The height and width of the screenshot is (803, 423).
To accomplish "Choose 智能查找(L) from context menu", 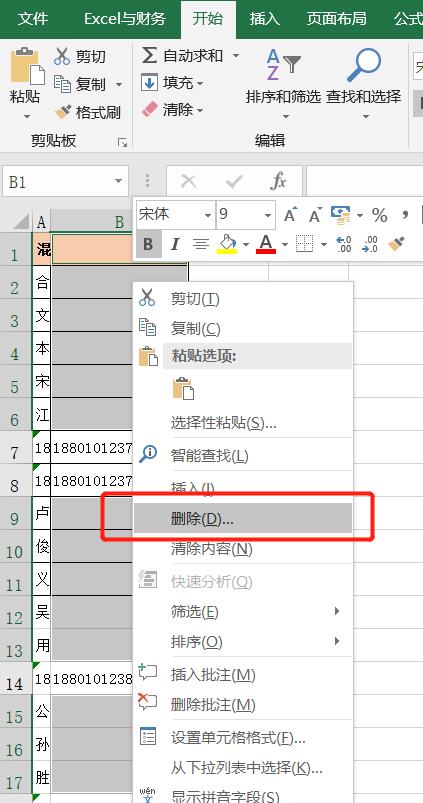I will pos(243,455).
